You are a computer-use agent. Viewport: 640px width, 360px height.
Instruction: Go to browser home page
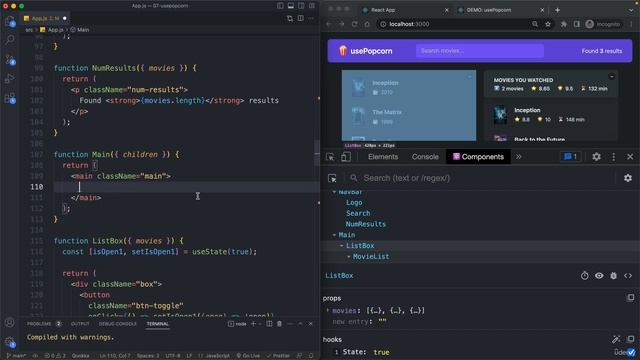coord(367,24)
